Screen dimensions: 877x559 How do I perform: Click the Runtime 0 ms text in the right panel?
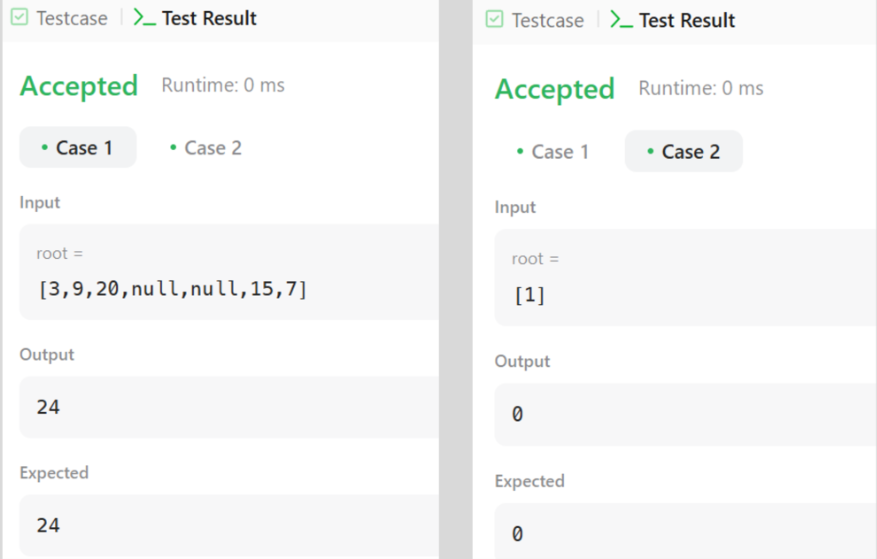(701, 88)
